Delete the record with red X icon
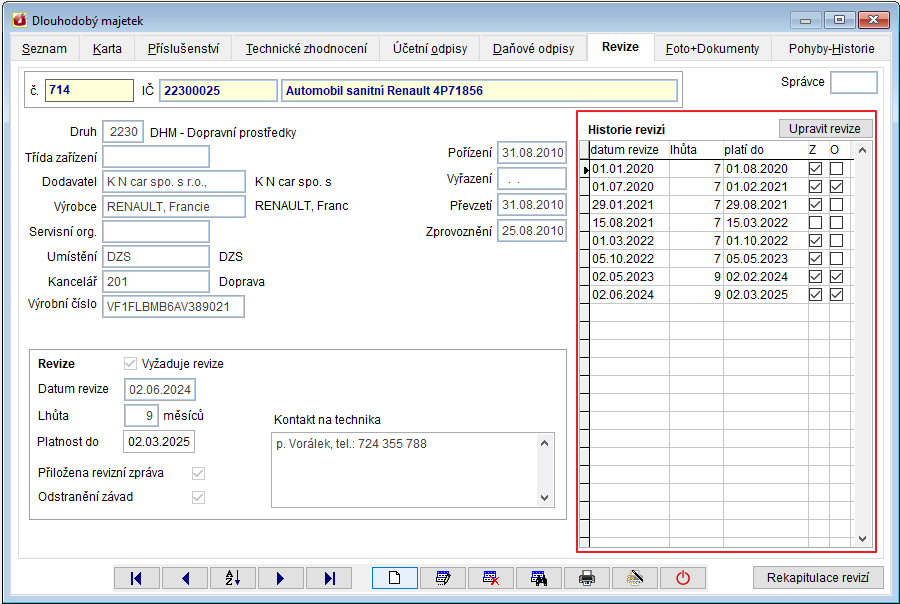The image size is (900, 604). click(x=491, y=578)
